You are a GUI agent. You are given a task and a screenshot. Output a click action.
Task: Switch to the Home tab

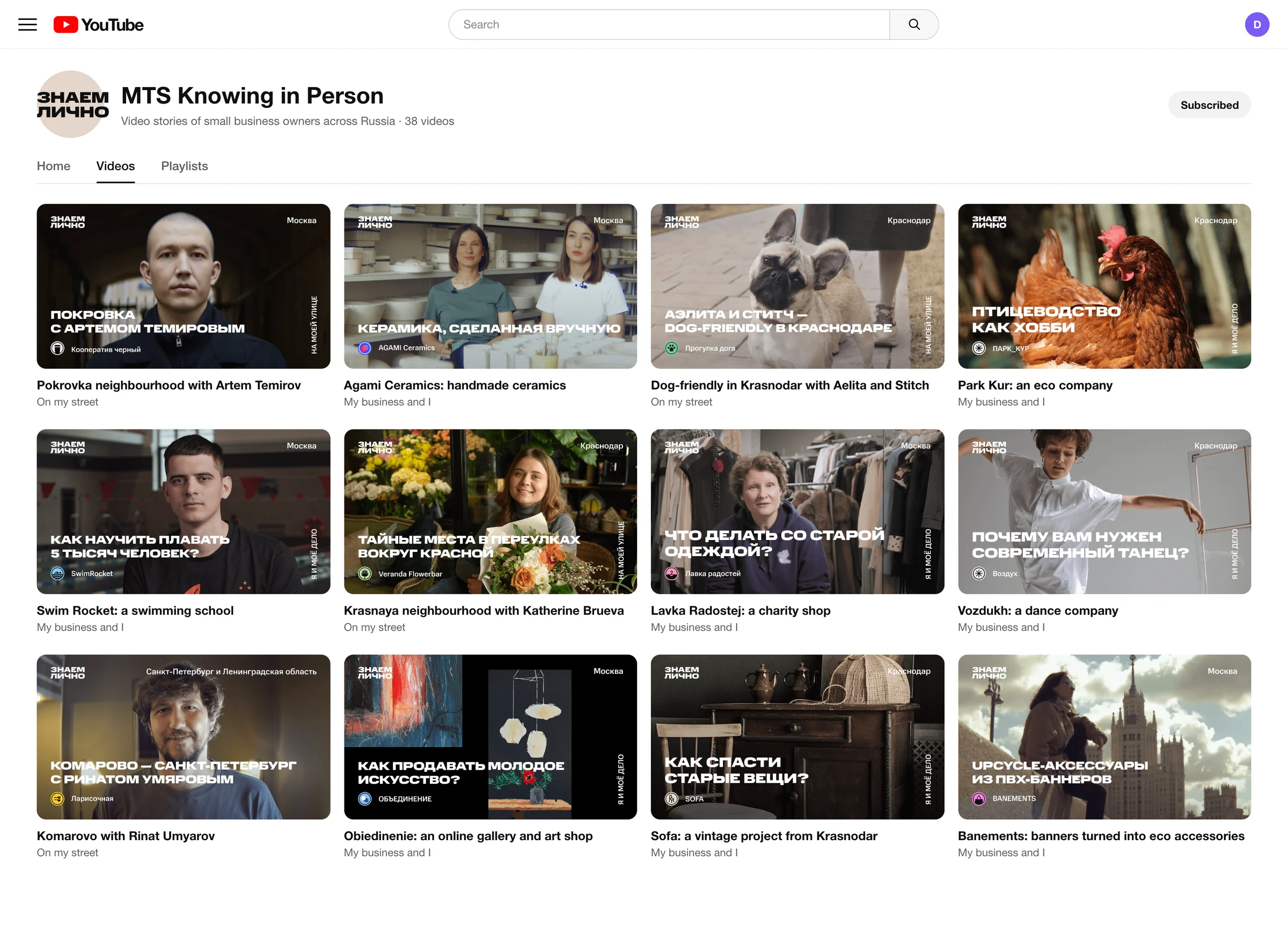[53, 166]
